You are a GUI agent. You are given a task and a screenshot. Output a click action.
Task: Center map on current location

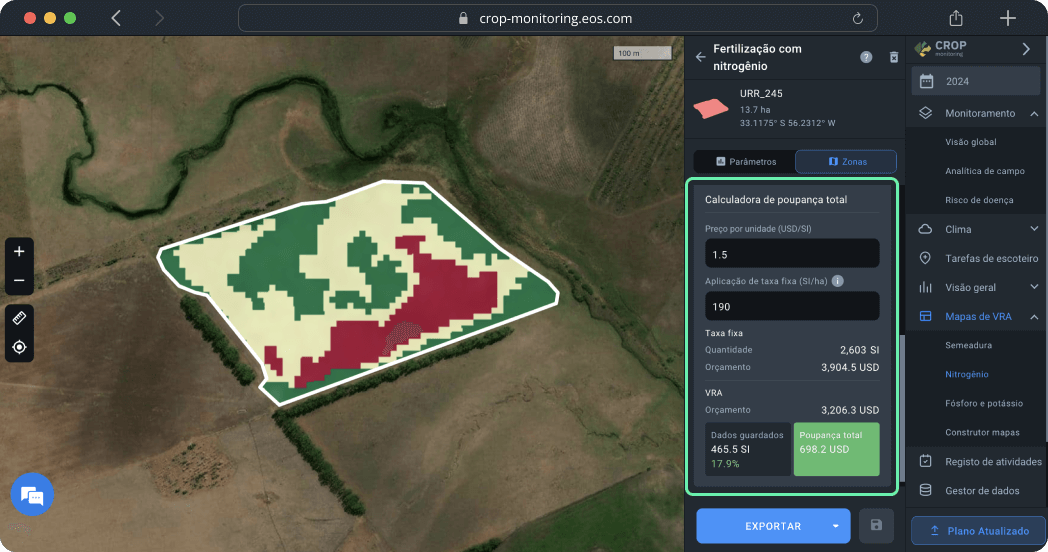(19, 347)
